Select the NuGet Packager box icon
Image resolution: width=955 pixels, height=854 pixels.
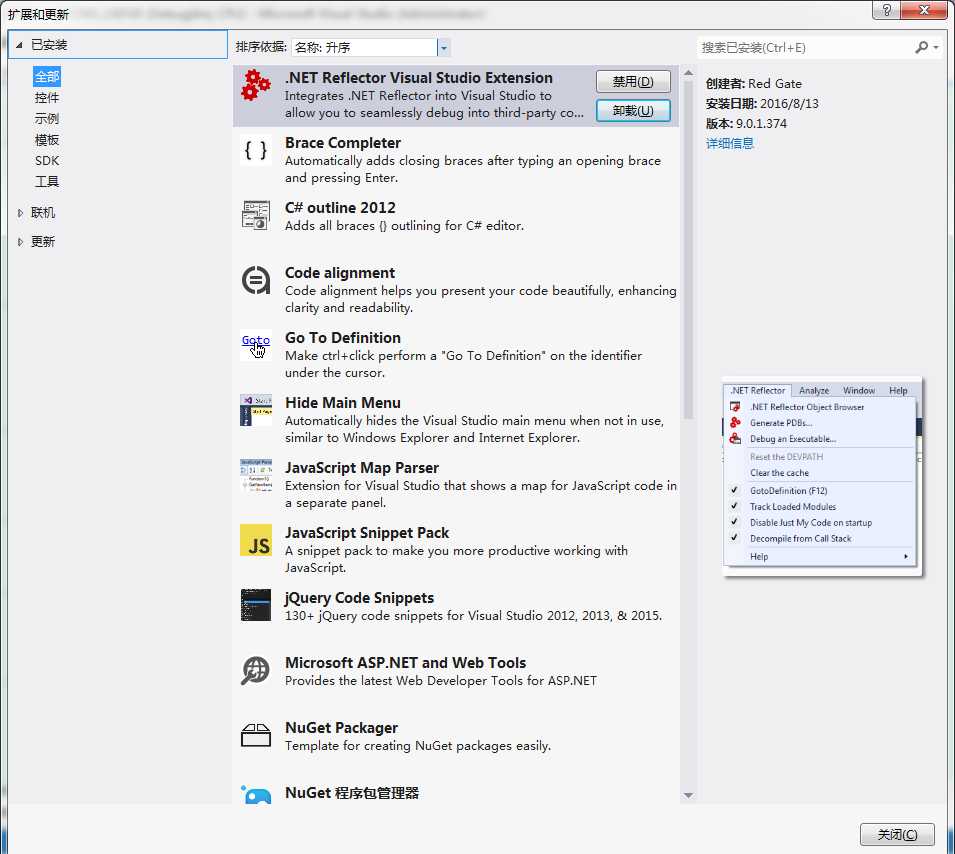pyautogui.click(x=256, y=735)
